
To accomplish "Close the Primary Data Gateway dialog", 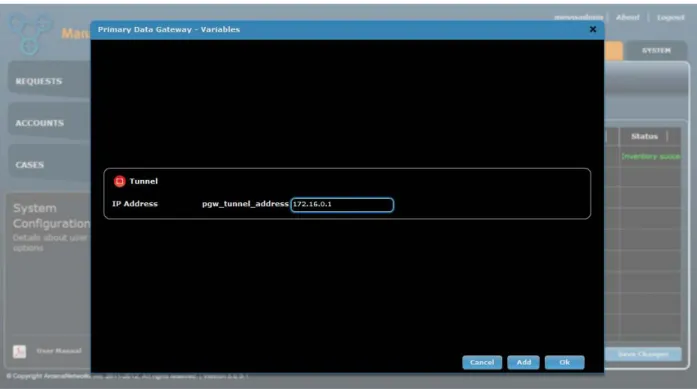I will [x=593, y=29].
